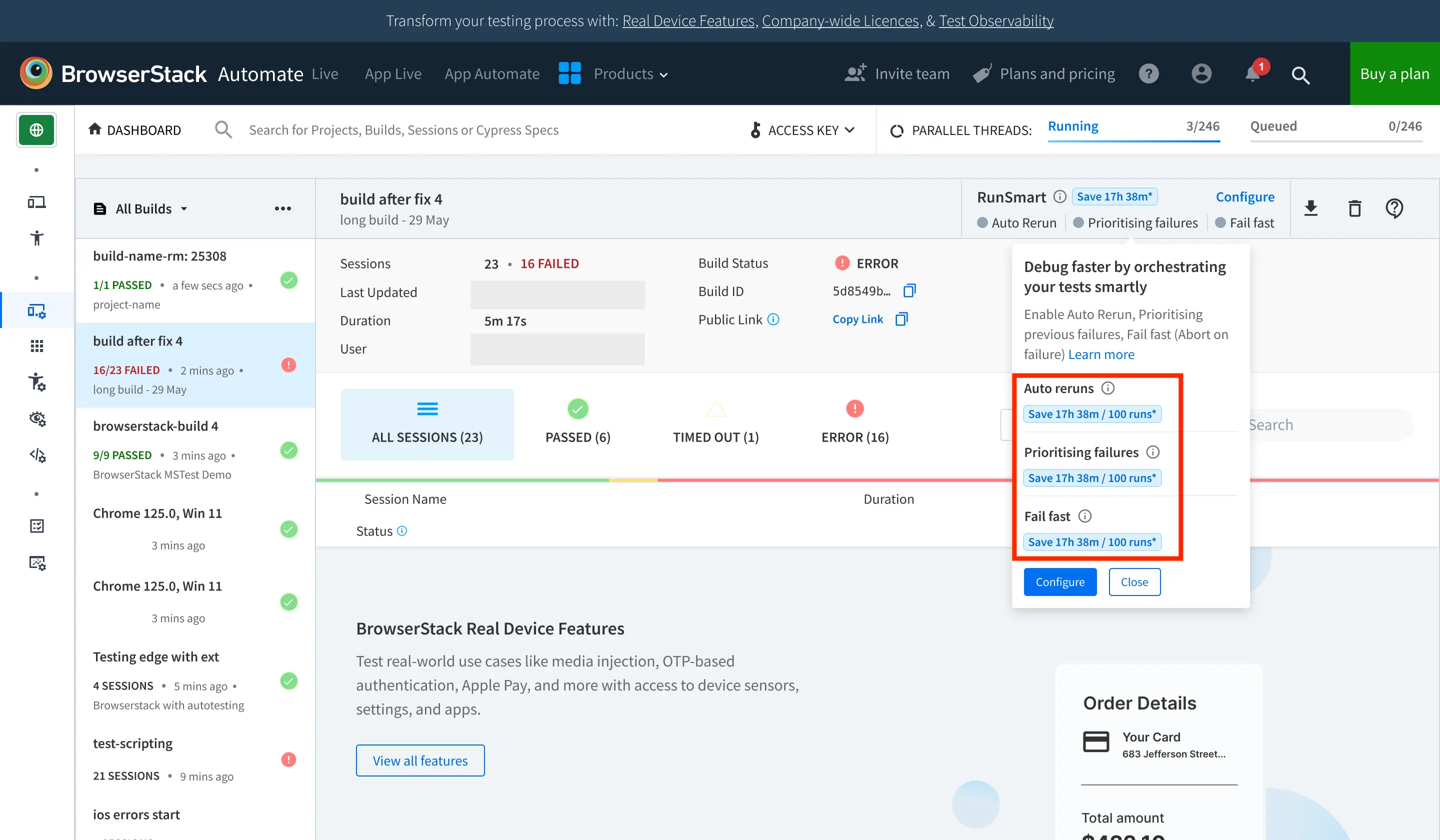Viewport: 1440px width, 840px height.
Task: Click the download build report icon
Action: (x=1311, y=208)
